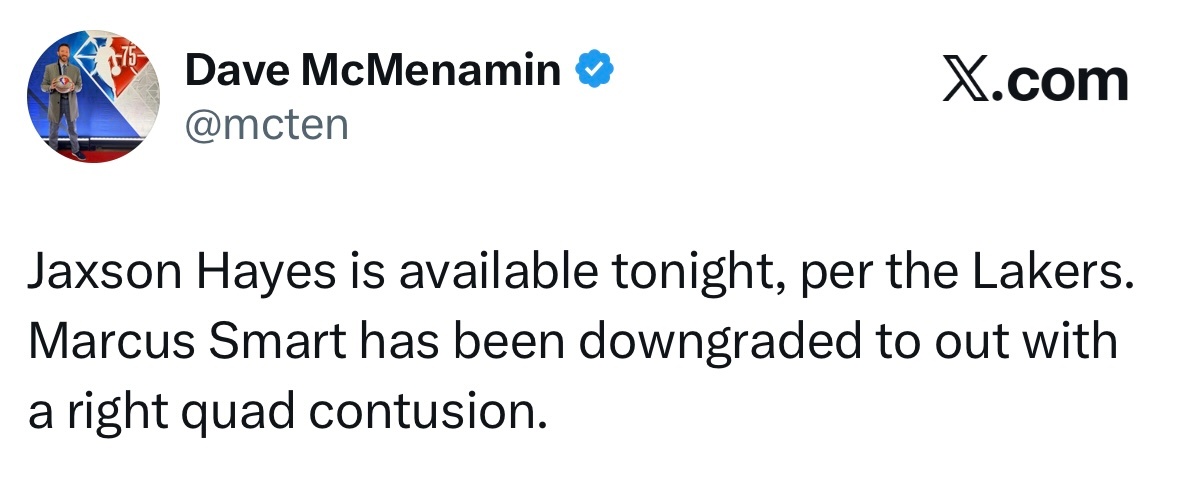
Task: Click the blue verified checkmark badge
Action: point(595,69)
